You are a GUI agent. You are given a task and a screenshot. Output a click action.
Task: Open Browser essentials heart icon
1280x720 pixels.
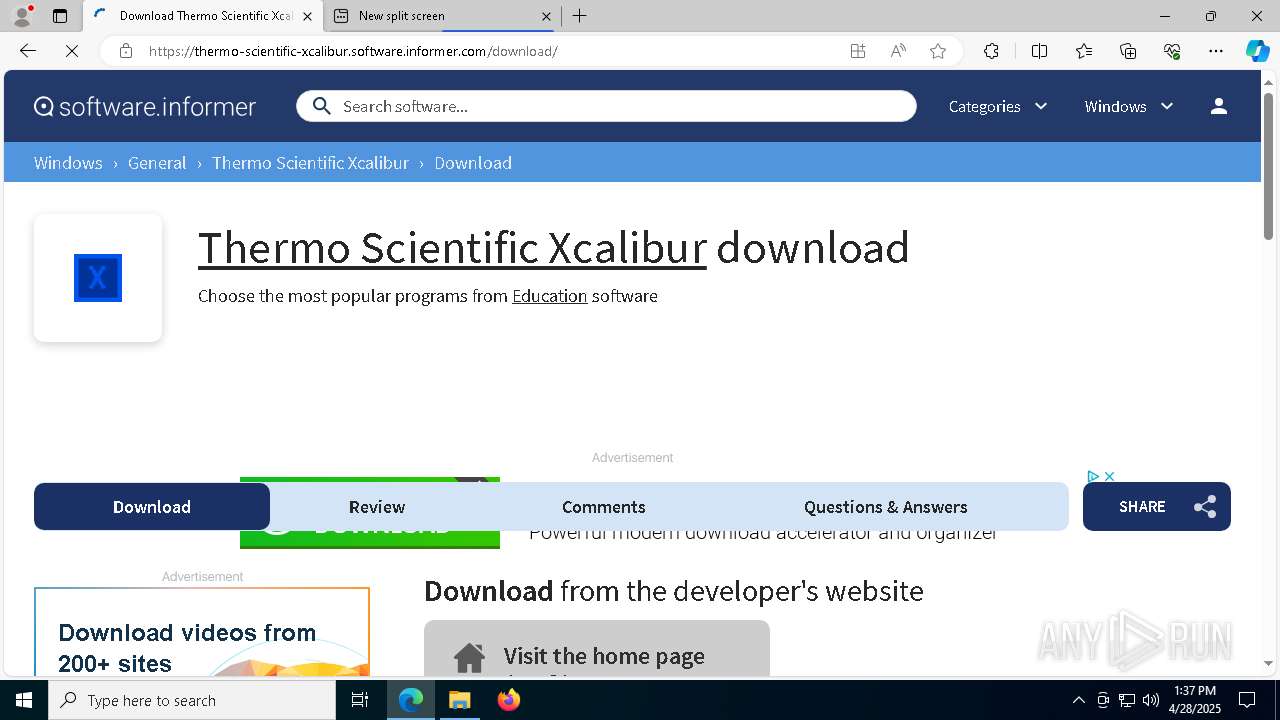(1172, 51)
